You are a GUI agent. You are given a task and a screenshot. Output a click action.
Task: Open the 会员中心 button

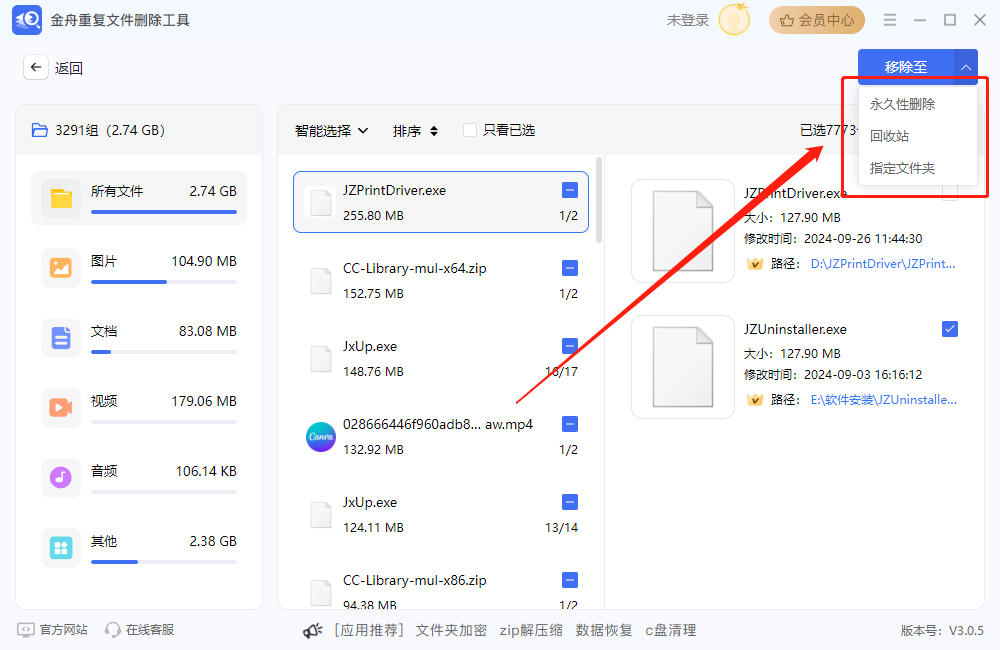click(817, 20)
